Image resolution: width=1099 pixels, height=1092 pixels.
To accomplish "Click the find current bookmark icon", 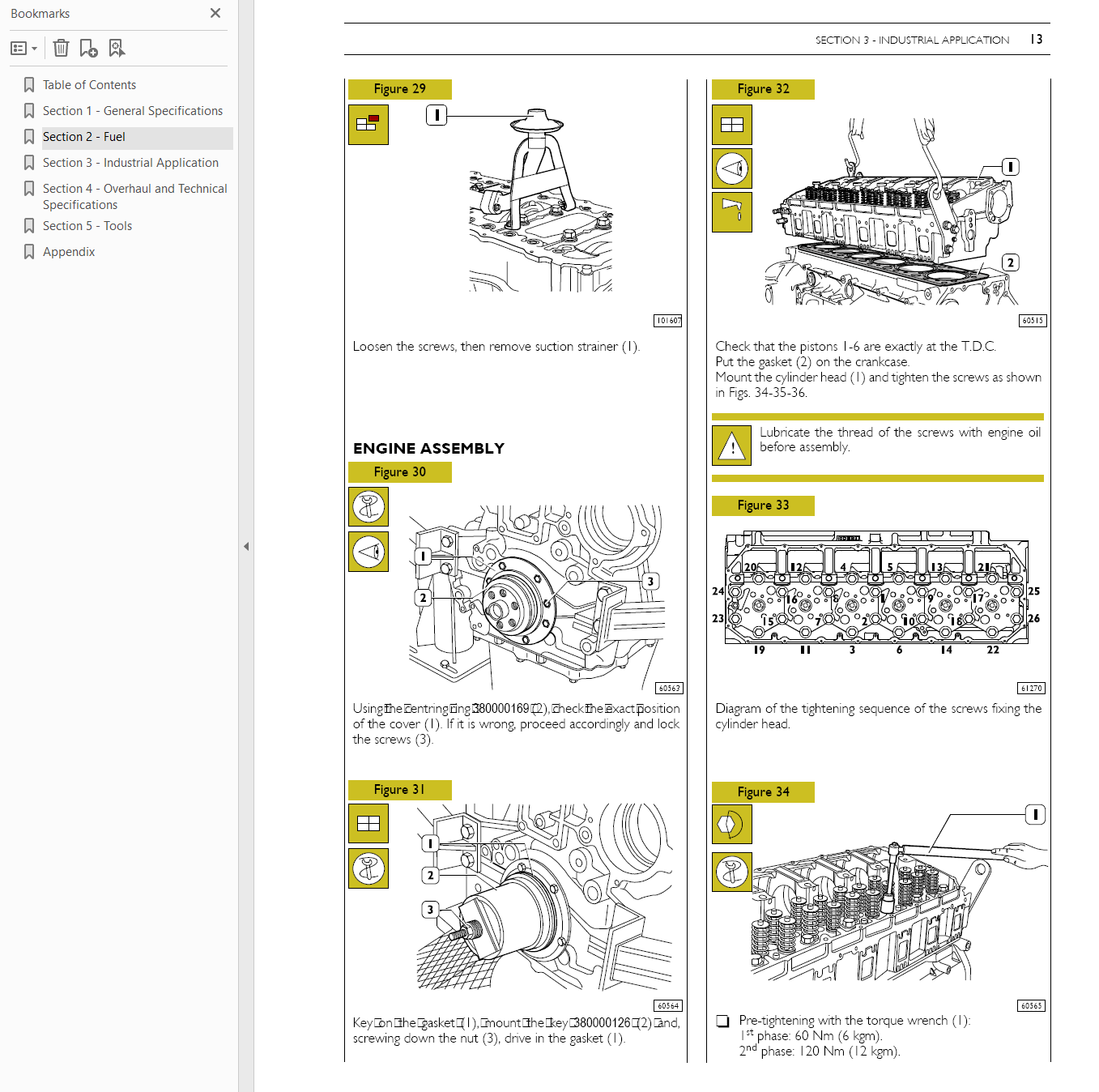I will [117, 49].
